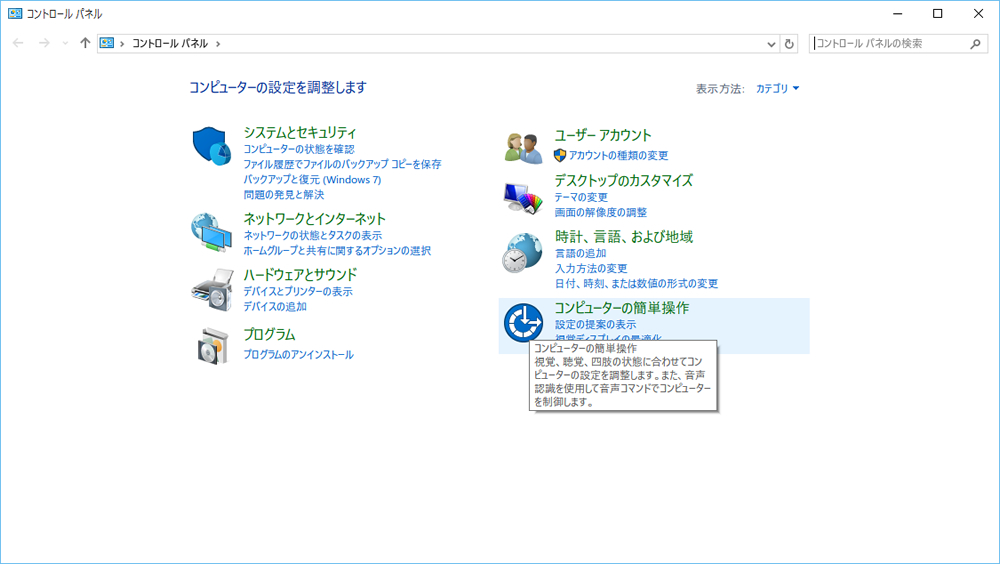Open ファイル履歴でファイルのバックアップ コピーを保存
Viewport: 1000px width, 564px height.
click(342, 165)
